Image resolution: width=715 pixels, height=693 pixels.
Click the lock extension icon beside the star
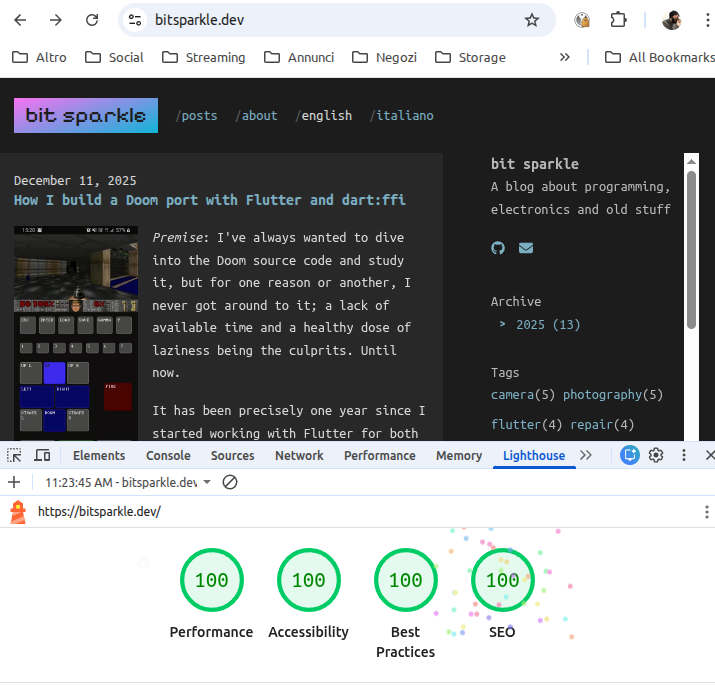582,20
